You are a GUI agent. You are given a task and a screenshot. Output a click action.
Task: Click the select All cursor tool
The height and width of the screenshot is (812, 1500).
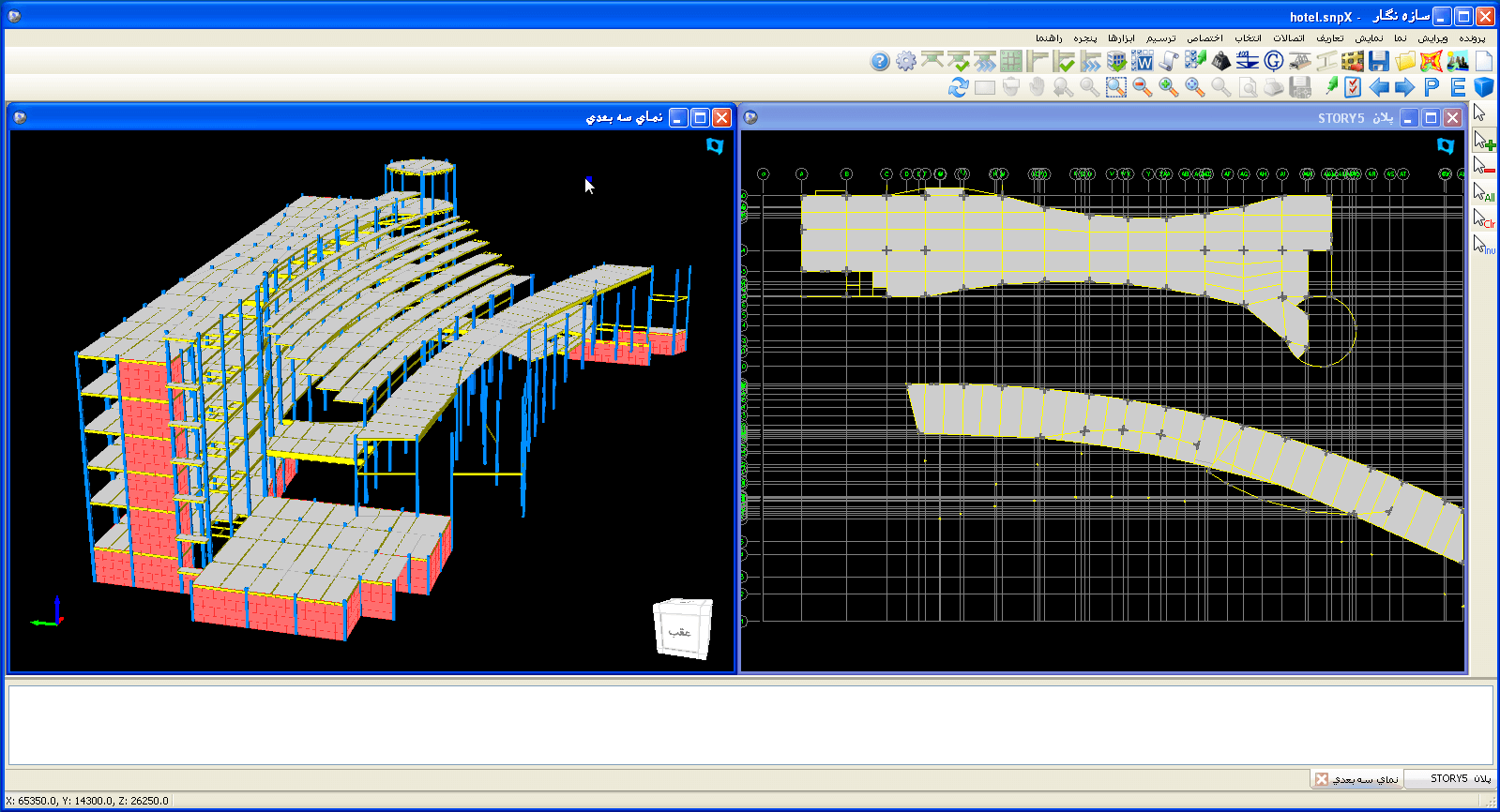tap(1483, 192)
